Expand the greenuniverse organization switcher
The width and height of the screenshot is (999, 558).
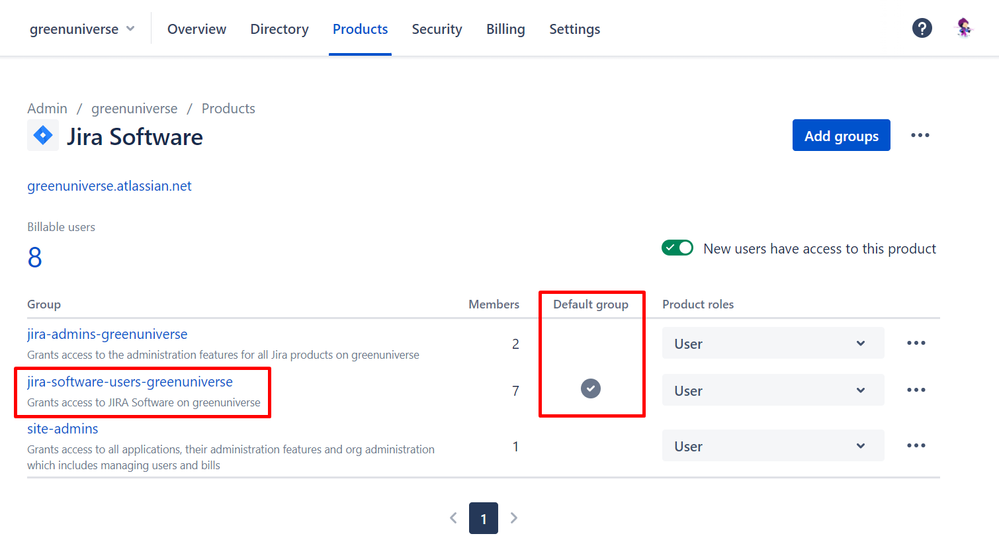(x=82, y=29)
